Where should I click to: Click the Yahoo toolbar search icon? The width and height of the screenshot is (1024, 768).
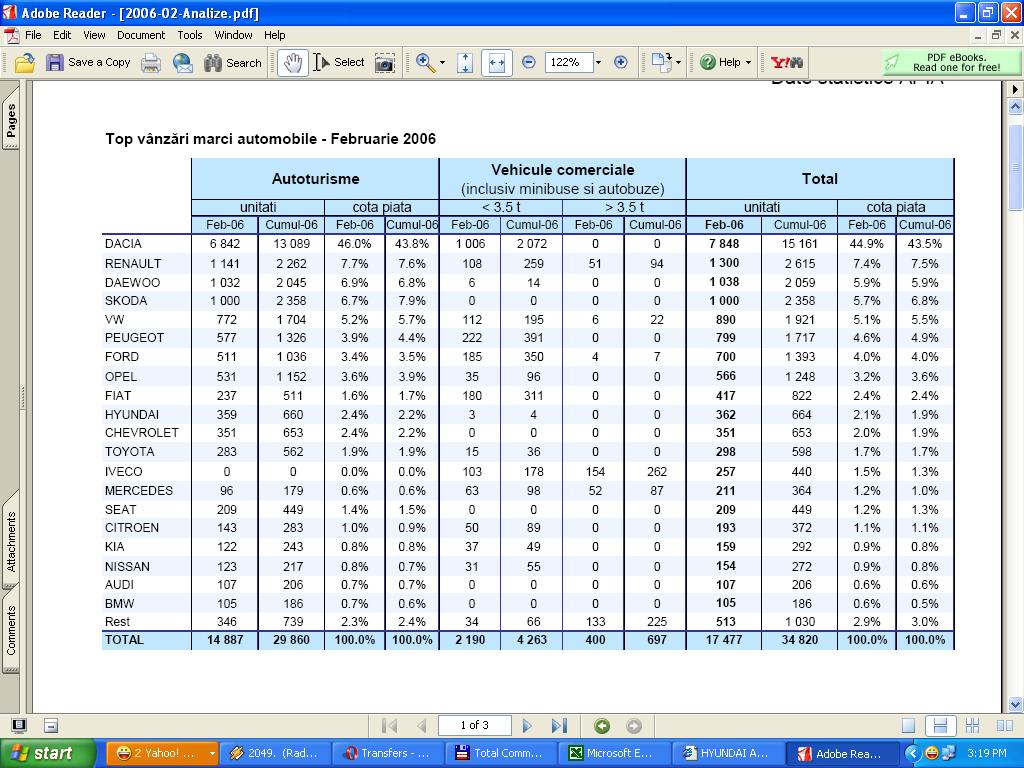tap(787, 63)
